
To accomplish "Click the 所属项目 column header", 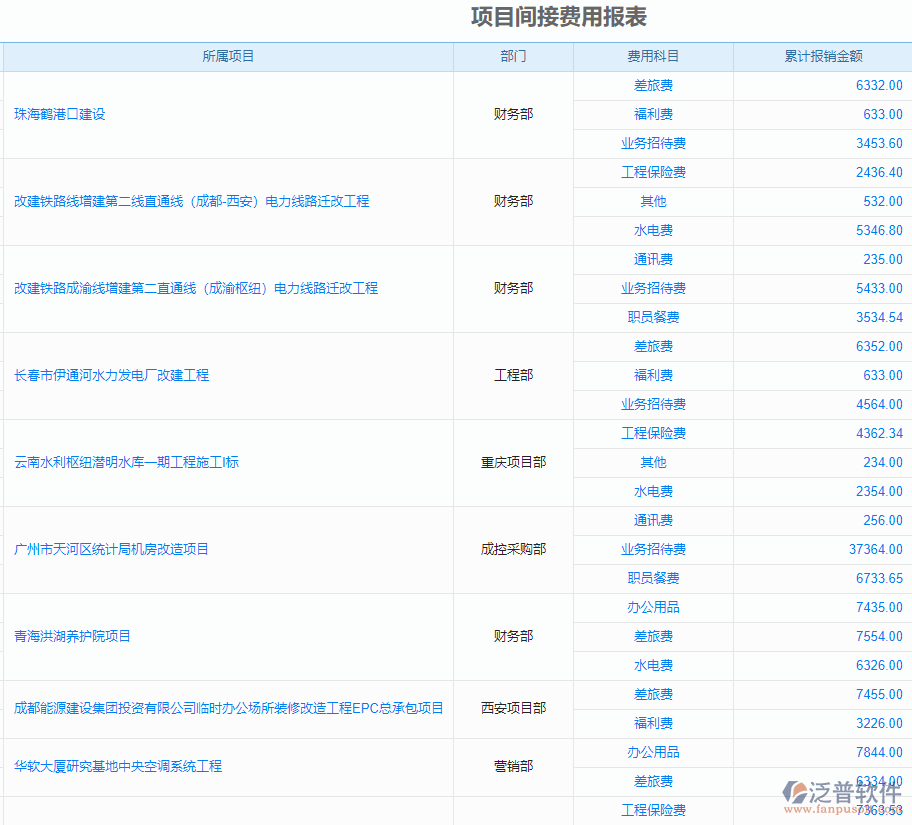I will [228, 56].
